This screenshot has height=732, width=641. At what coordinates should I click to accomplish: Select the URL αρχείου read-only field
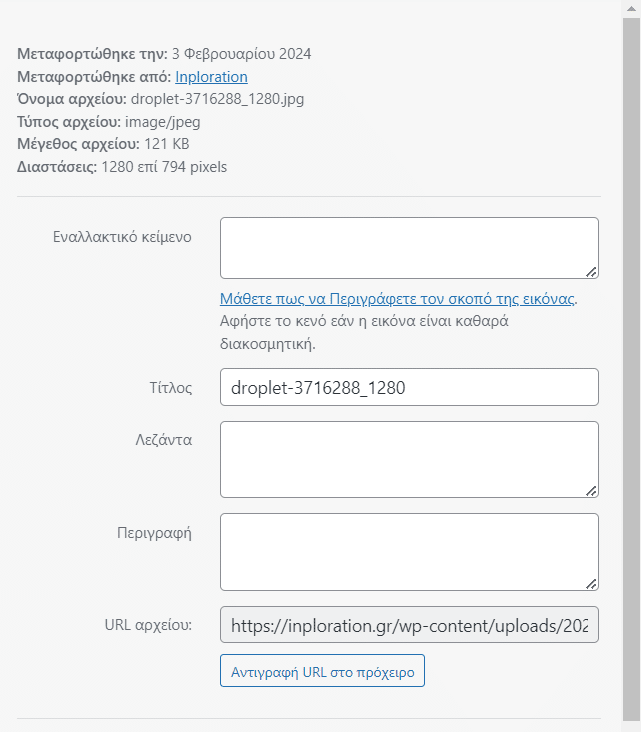(409, 625)
